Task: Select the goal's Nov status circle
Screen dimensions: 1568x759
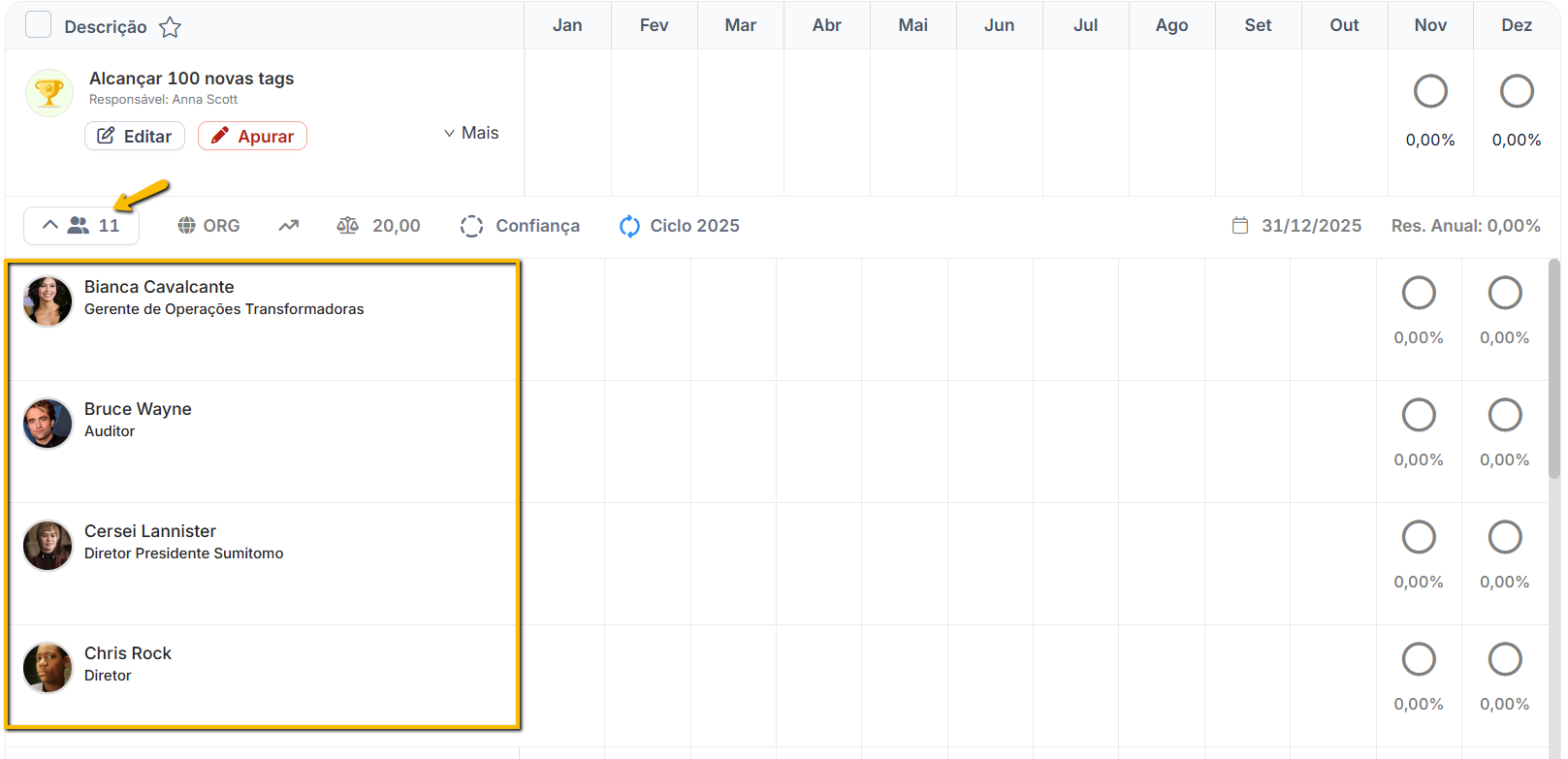Action: (1430, 92)
